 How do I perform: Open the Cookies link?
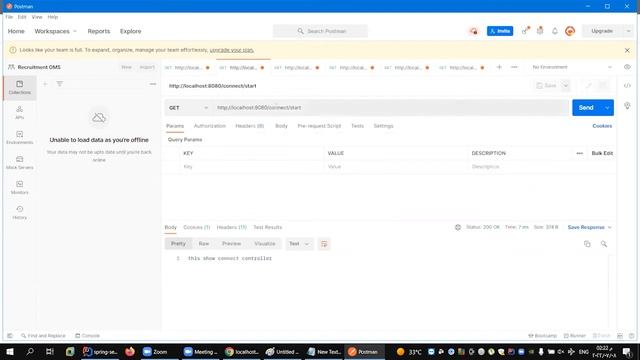(x=602, y=126)
